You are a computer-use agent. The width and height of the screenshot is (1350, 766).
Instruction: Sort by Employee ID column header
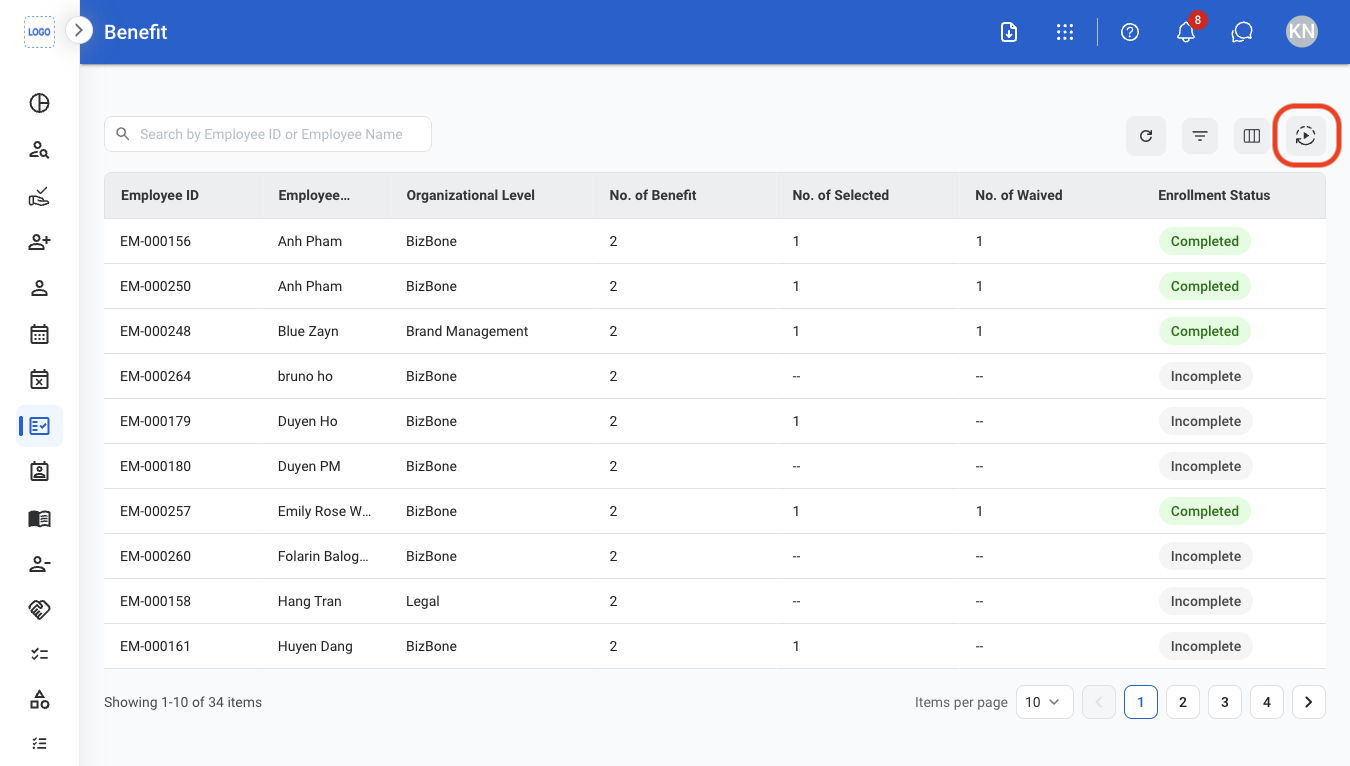pos(160,195)
